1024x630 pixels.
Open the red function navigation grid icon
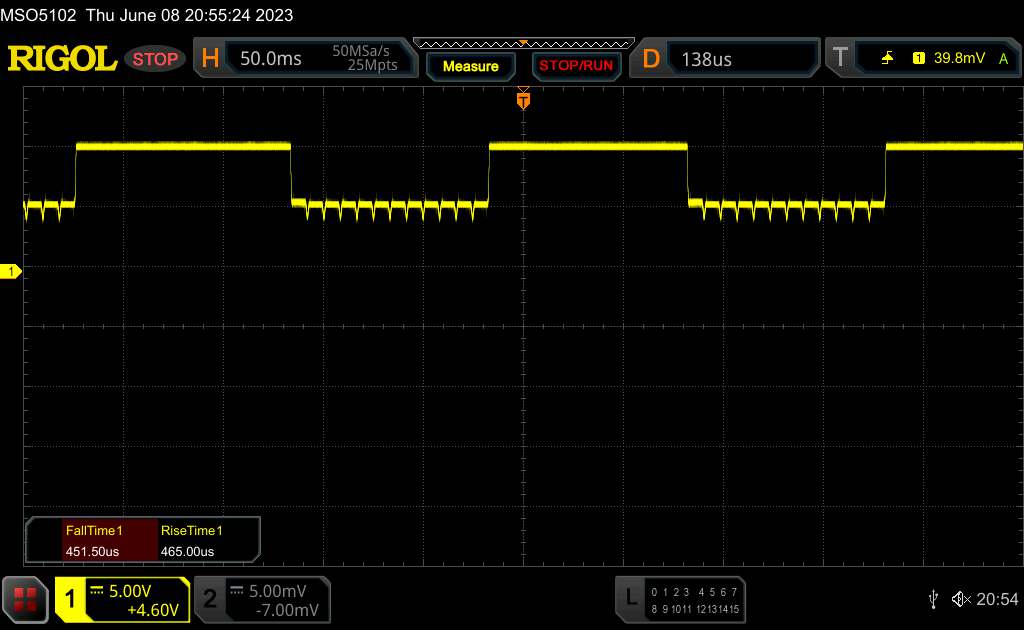click(x=25, y=599)
